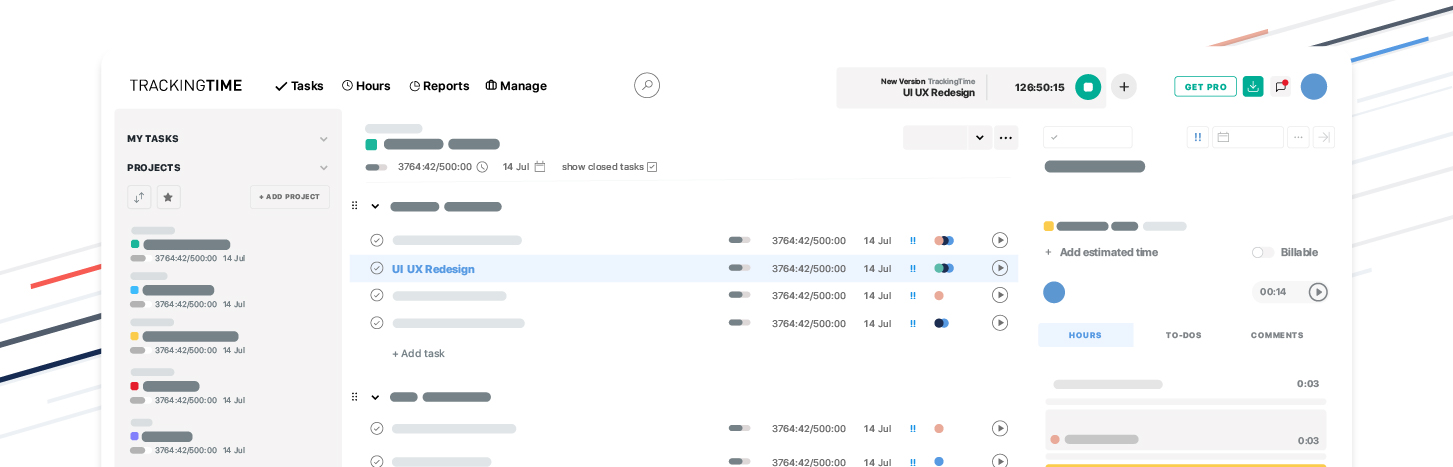Viewport: 1453px width, 467px height.
Task: Collapse the first task list group chevron
Action: [375, 207]
